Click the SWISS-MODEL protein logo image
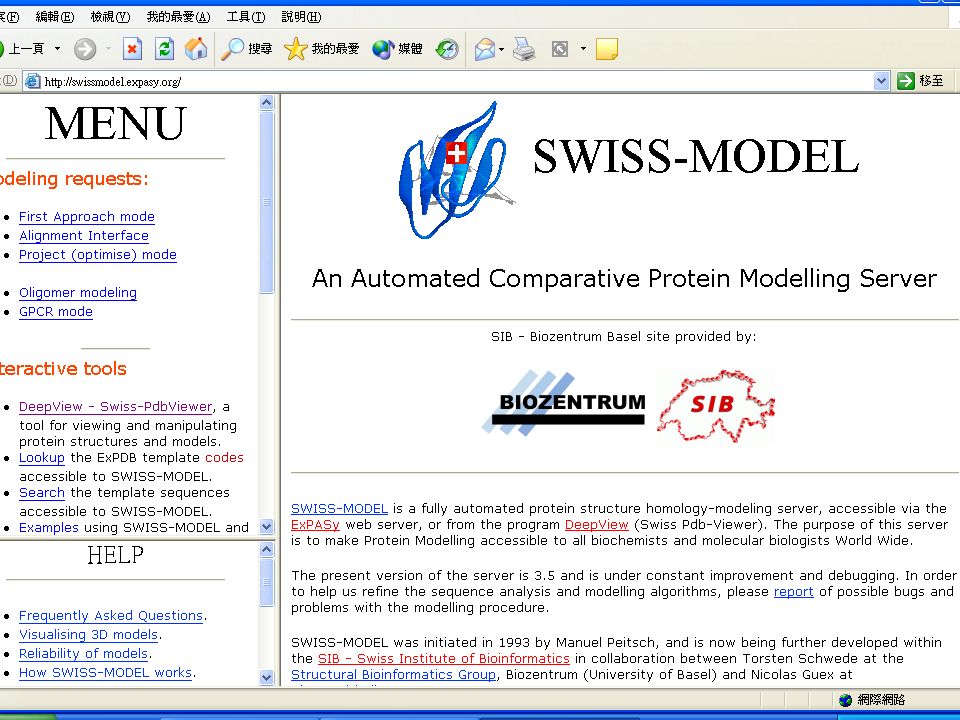 [456, 171]
